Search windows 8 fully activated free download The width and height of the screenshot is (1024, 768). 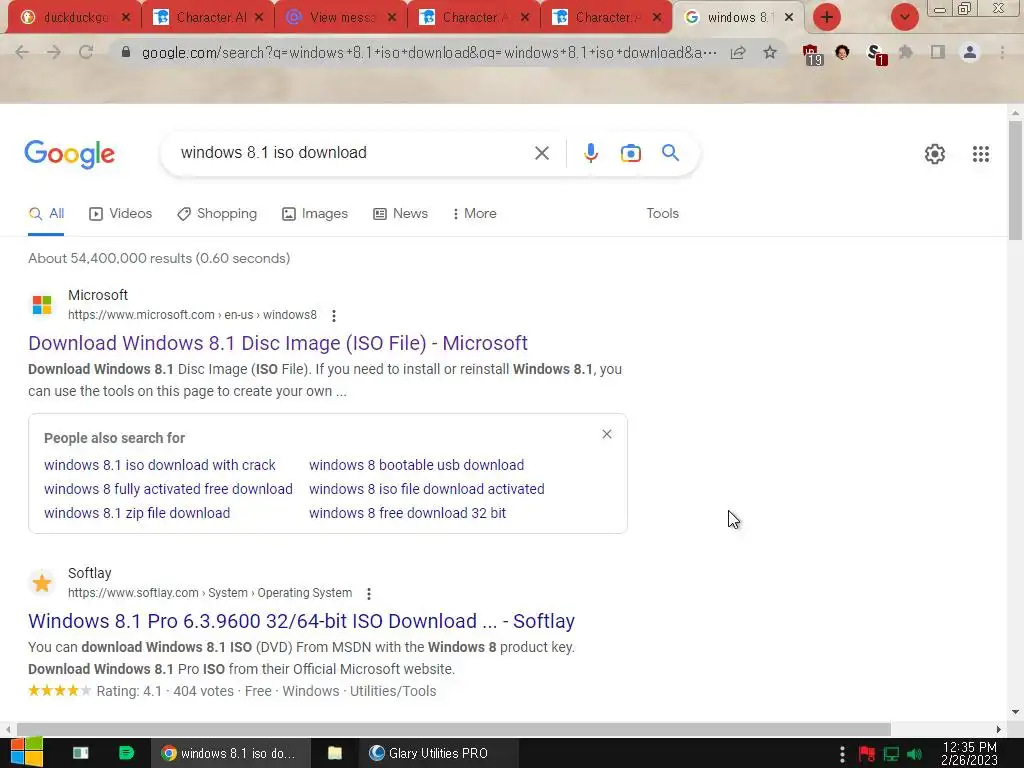click(x=168, y=489)
